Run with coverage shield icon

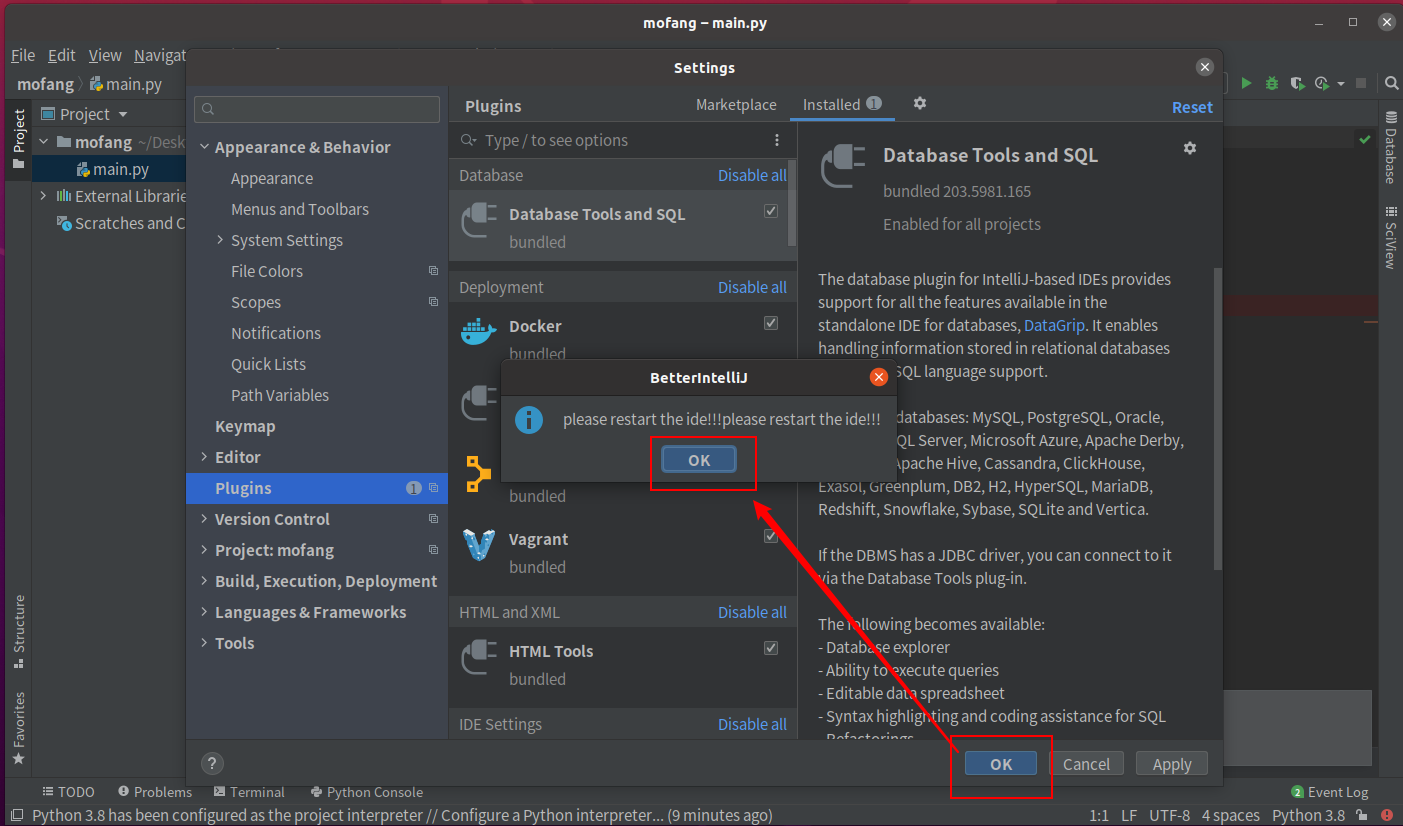pos(1296,84)
